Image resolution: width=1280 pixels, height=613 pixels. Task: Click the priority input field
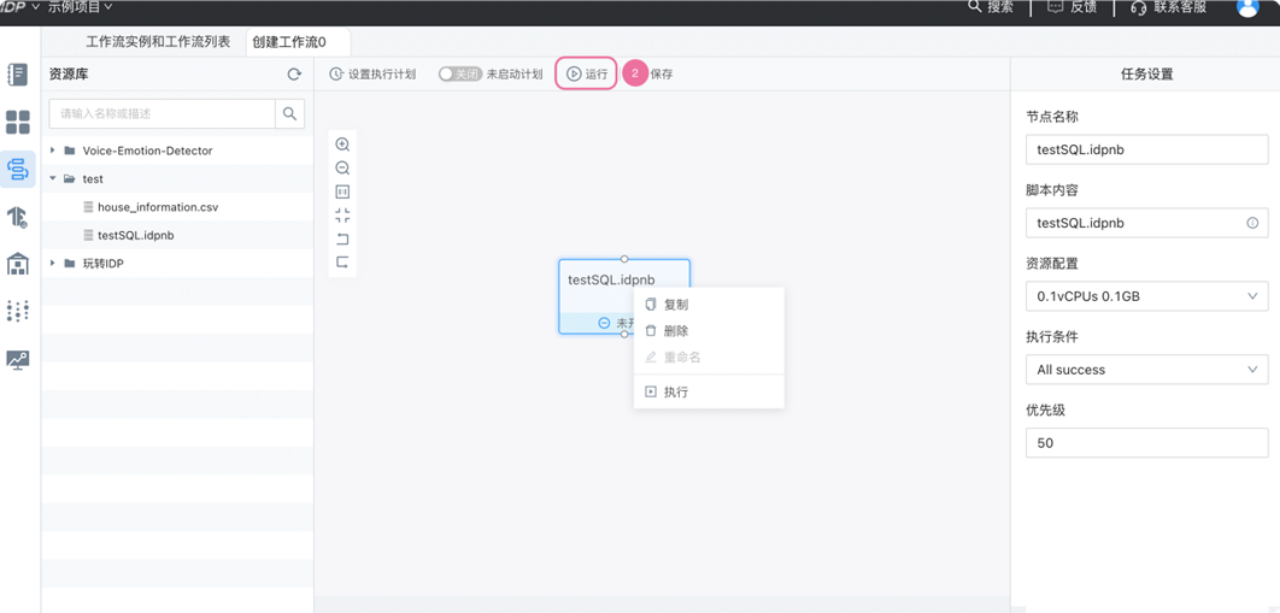point(1146,443)
